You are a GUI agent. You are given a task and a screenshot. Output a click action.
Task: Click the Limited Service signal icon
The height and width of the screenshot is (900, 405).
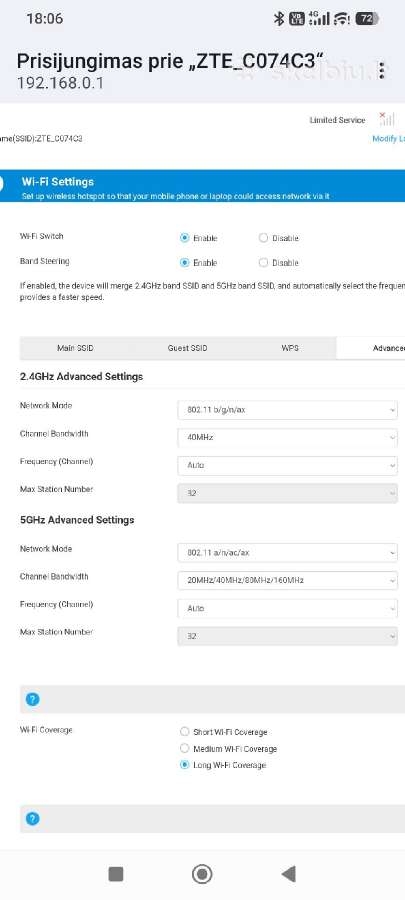click(x=387, y=119)
